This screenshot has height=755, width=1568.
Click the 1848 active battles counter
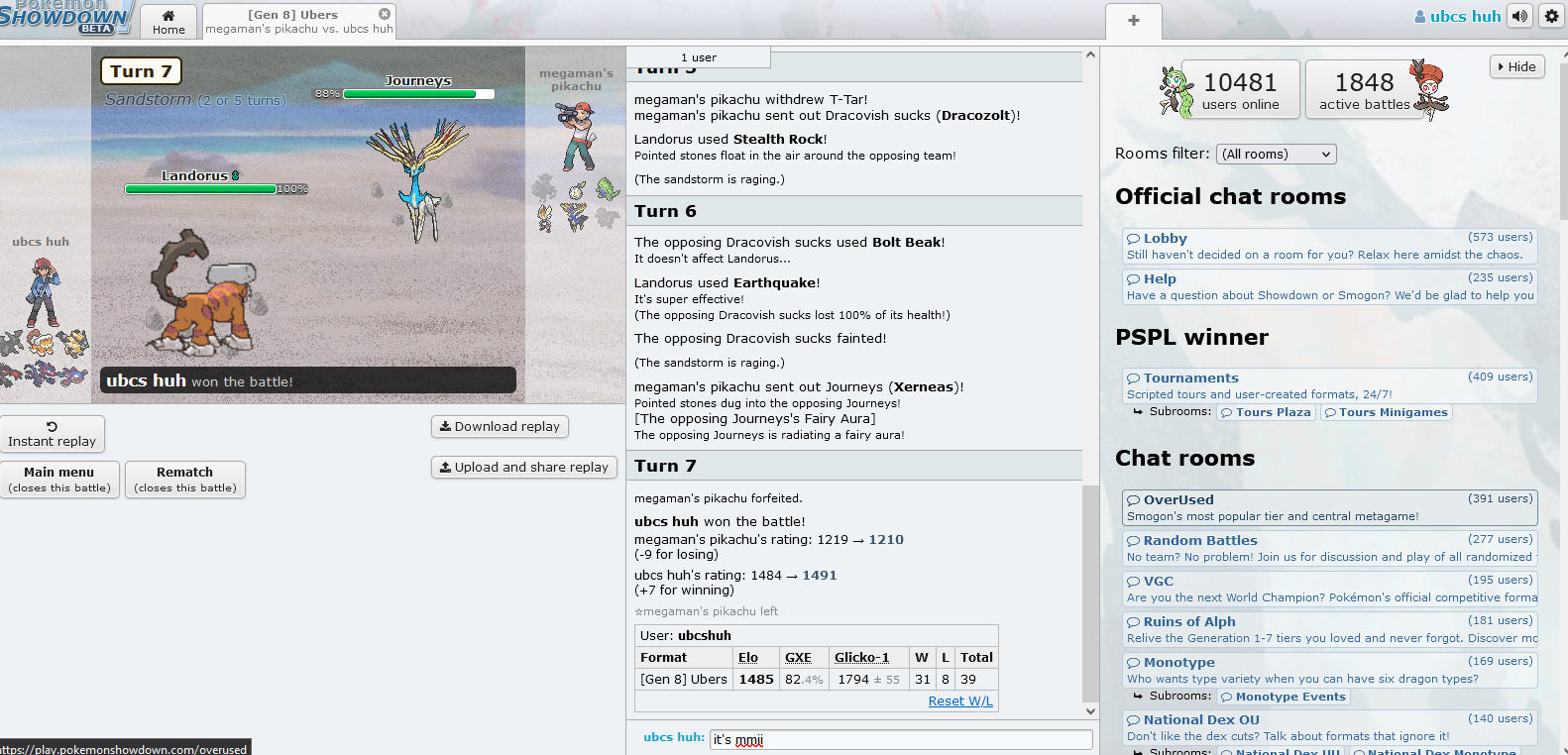coord(1364,90)
